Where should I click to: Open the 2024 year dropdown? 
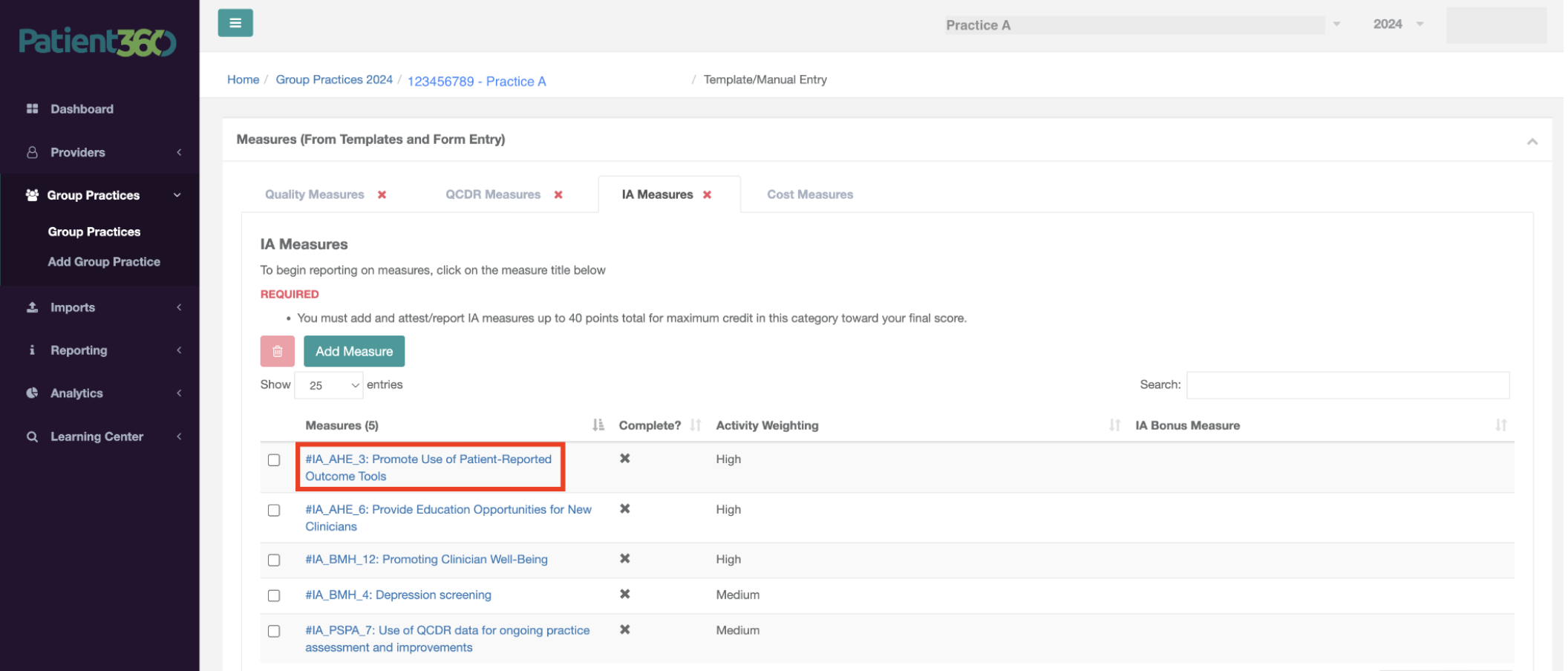(x=1398, y=24)
